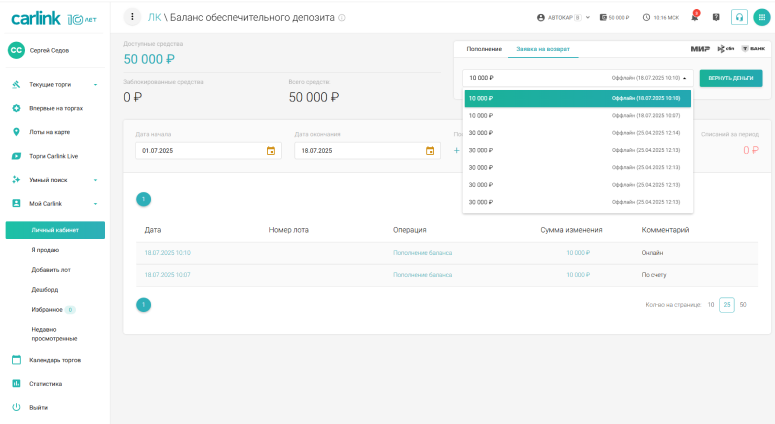Open the ЛК breadcrumb link

[154, 17]
